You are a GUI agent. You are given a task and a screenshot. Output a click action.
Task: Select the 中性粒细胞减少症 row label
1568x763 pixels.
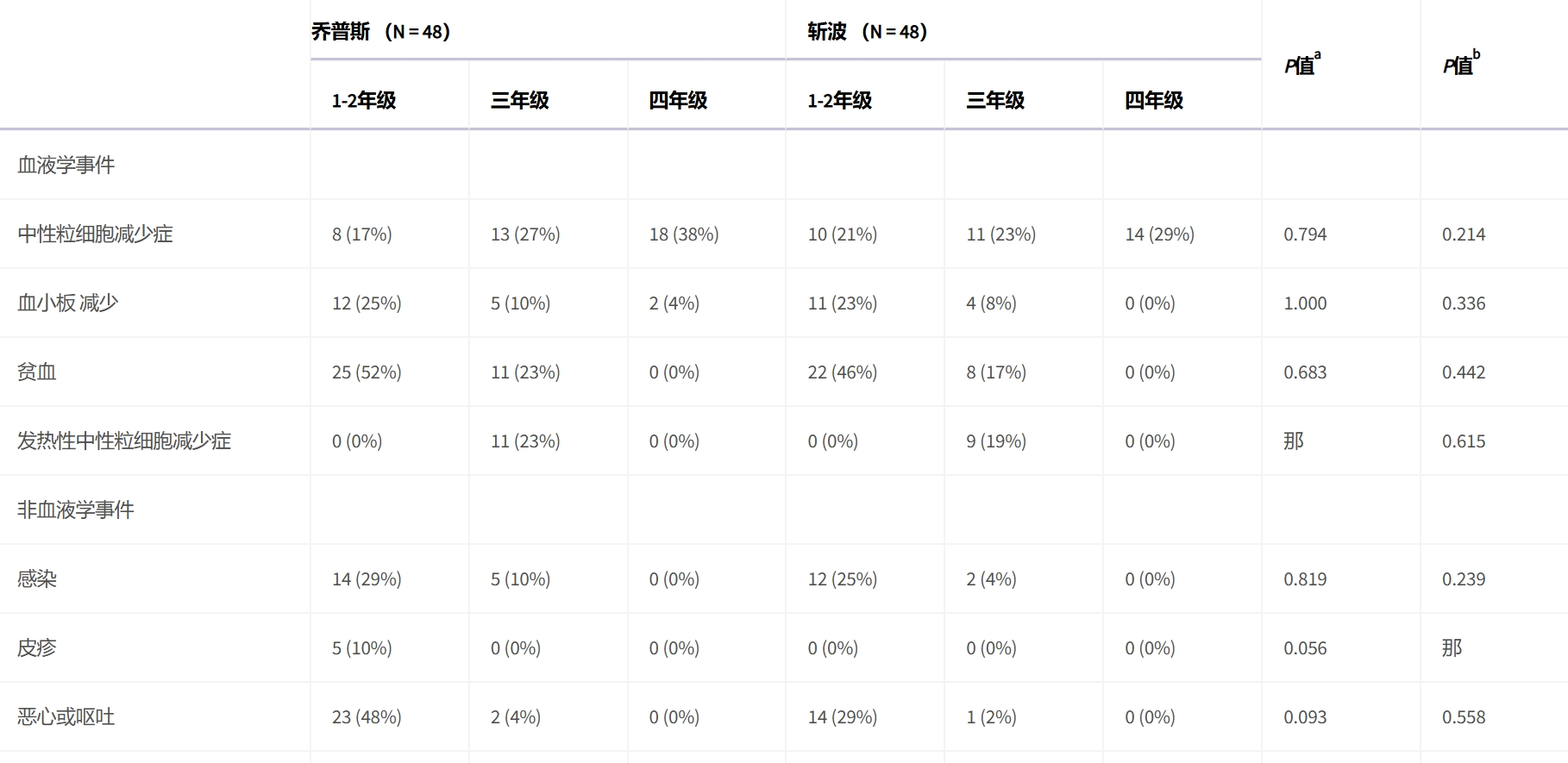95,234
